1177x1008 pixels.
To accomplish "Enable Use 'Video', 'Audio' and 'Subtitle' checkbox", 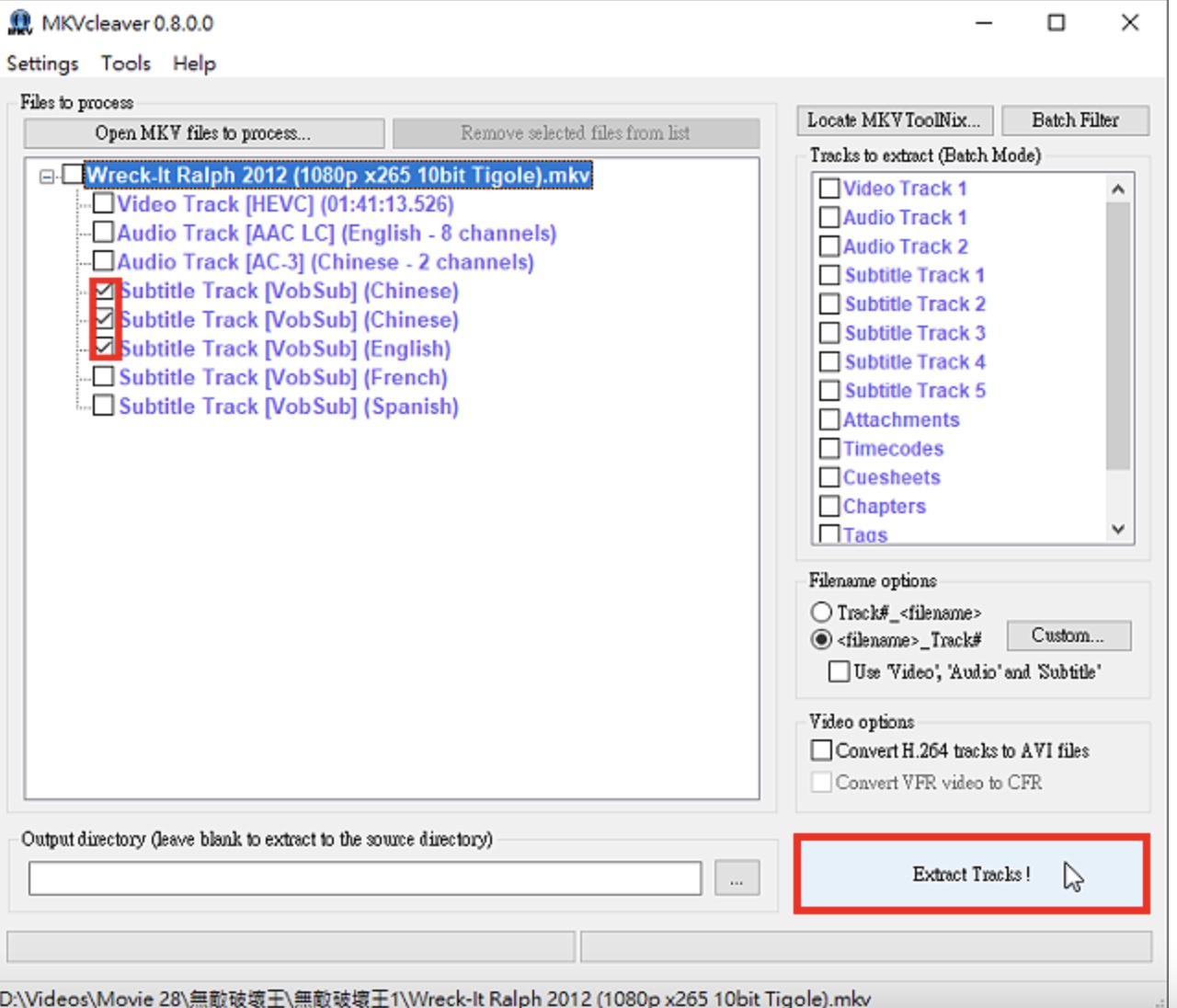I will coord(839,671).
